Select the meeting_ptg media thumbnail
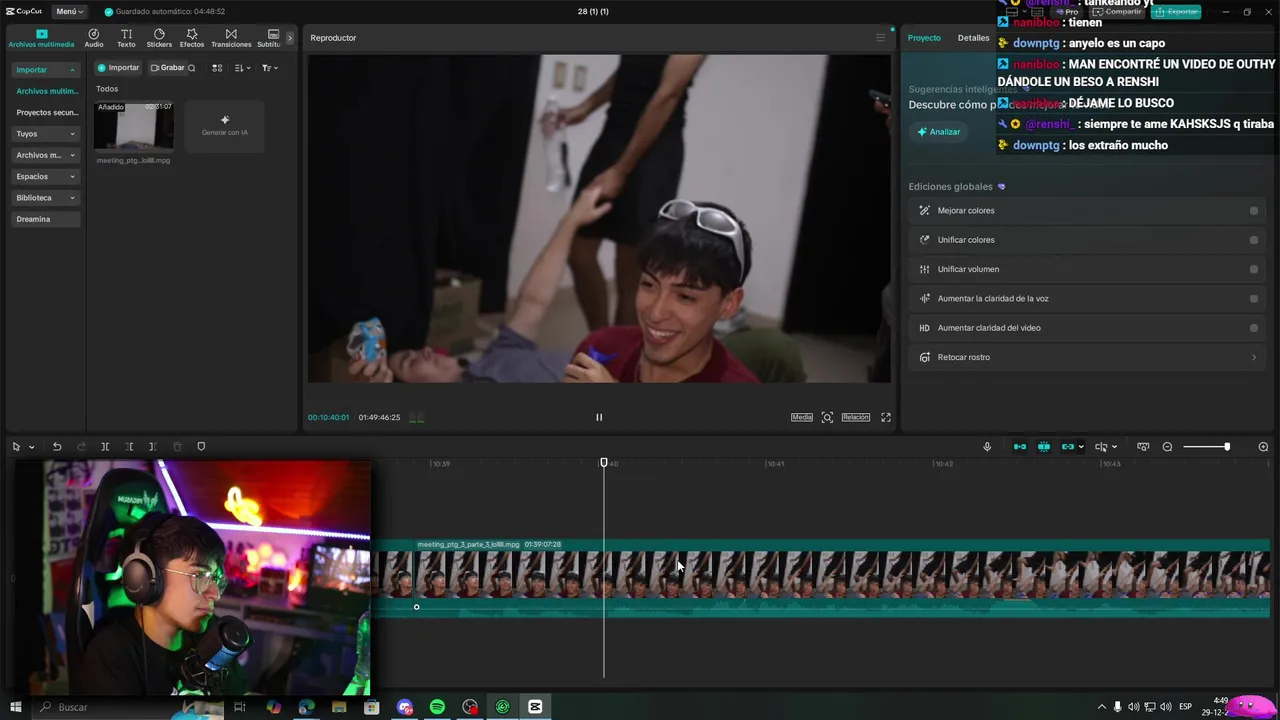This screenshot has height=720, width=1280. coord(134,126)
